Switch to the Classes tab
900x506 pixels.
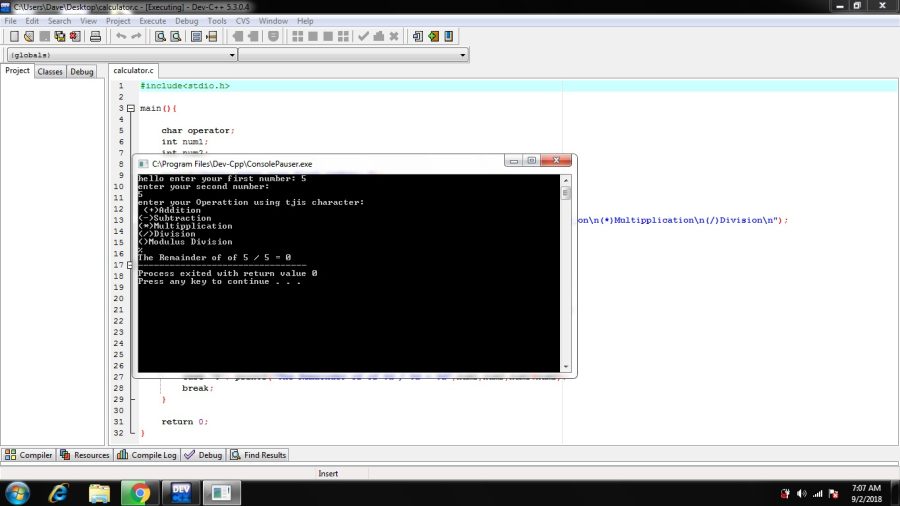point(50,72)
